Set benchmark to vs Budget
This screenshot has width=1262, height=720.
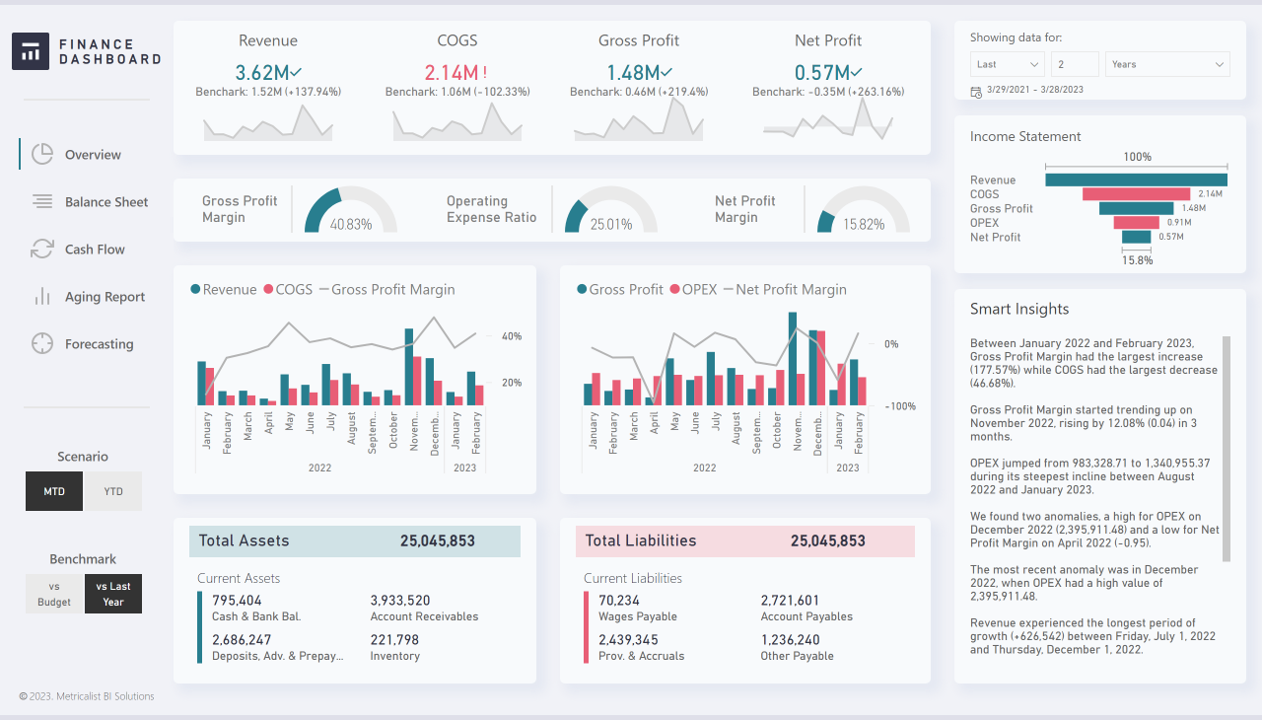(x=54, y=594)
